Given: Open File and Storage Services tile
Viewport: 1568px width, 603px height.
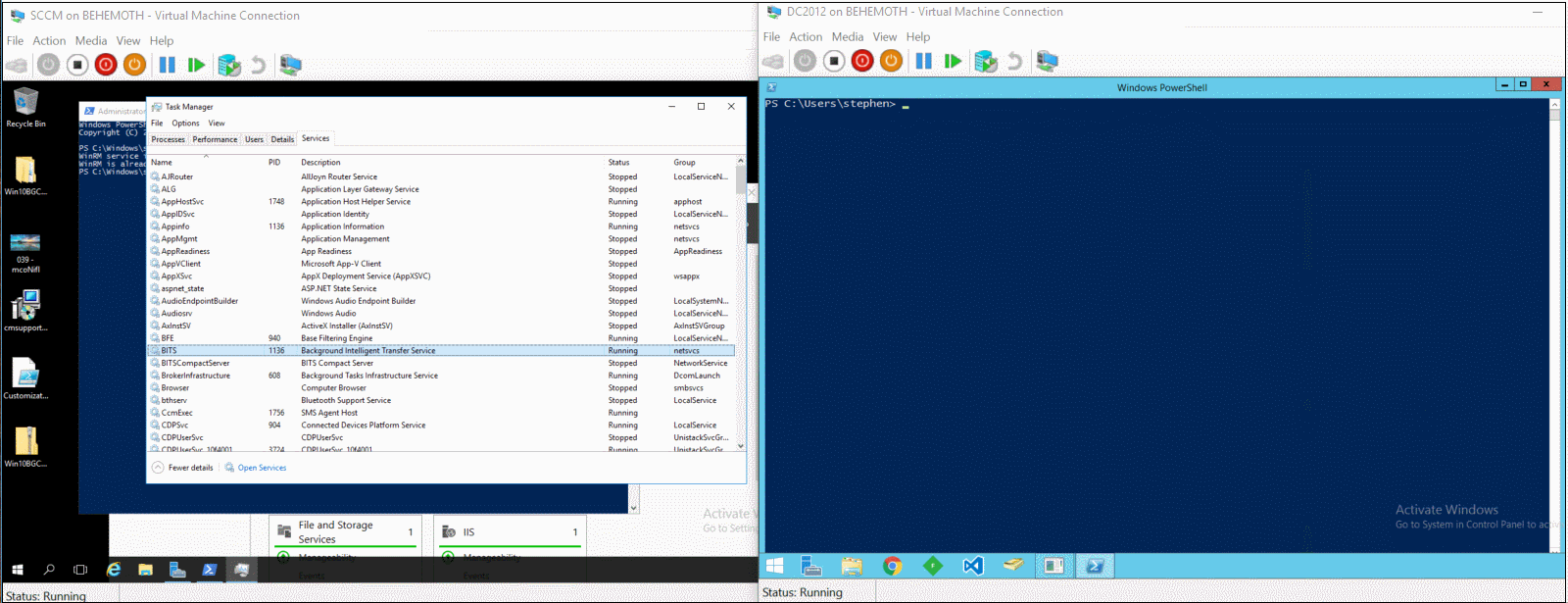Looking at the screenshot, I should (x=346, y=532).
